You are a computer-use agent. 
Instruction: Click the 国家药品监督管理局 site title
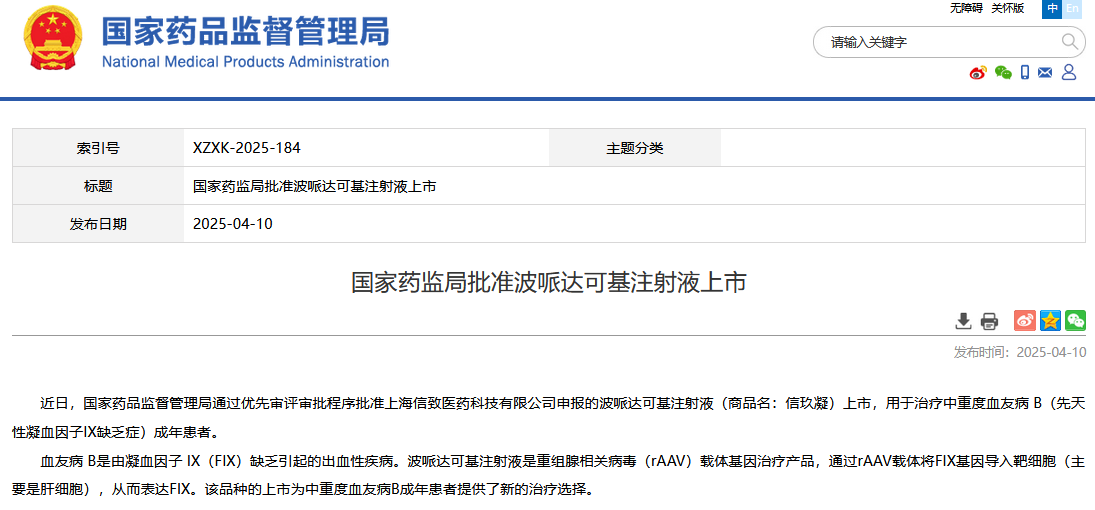pyautogui.click(x=245, y=31)
